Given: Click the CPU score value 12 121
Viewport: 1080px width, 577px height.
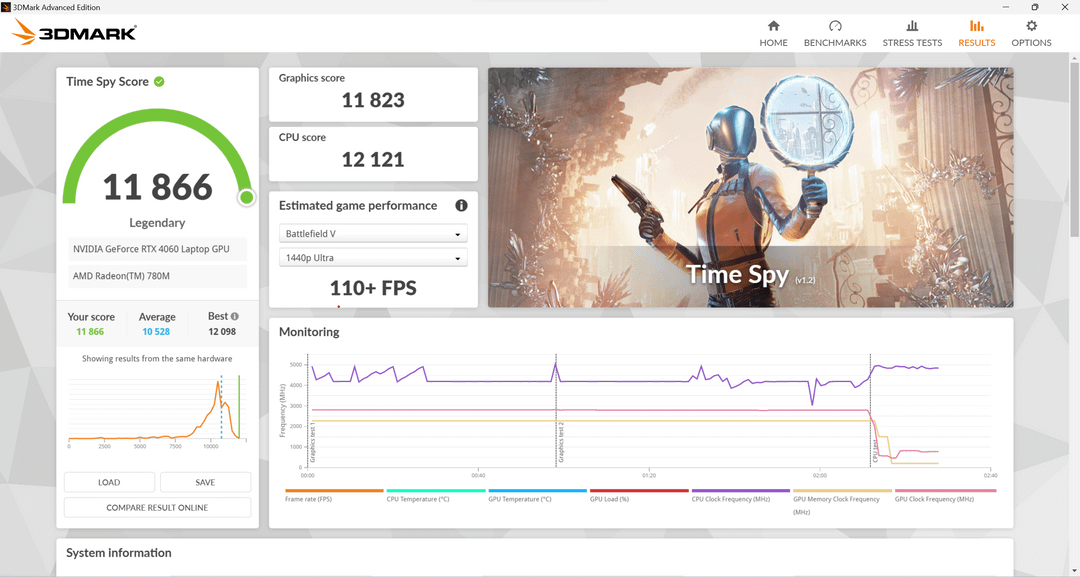Looking at the screenshot, I should (373, 160).
